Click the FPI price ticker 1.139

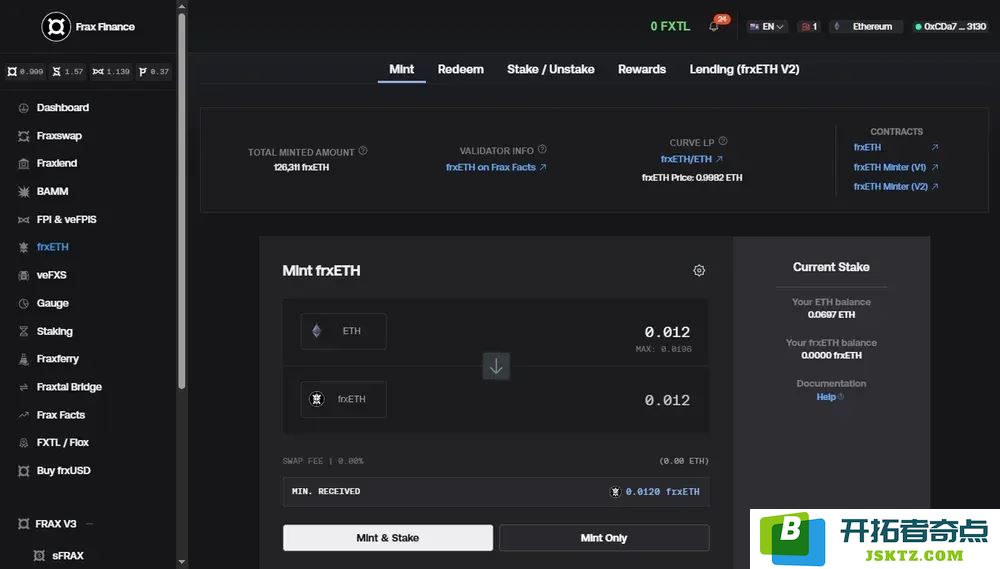[111, 71]
